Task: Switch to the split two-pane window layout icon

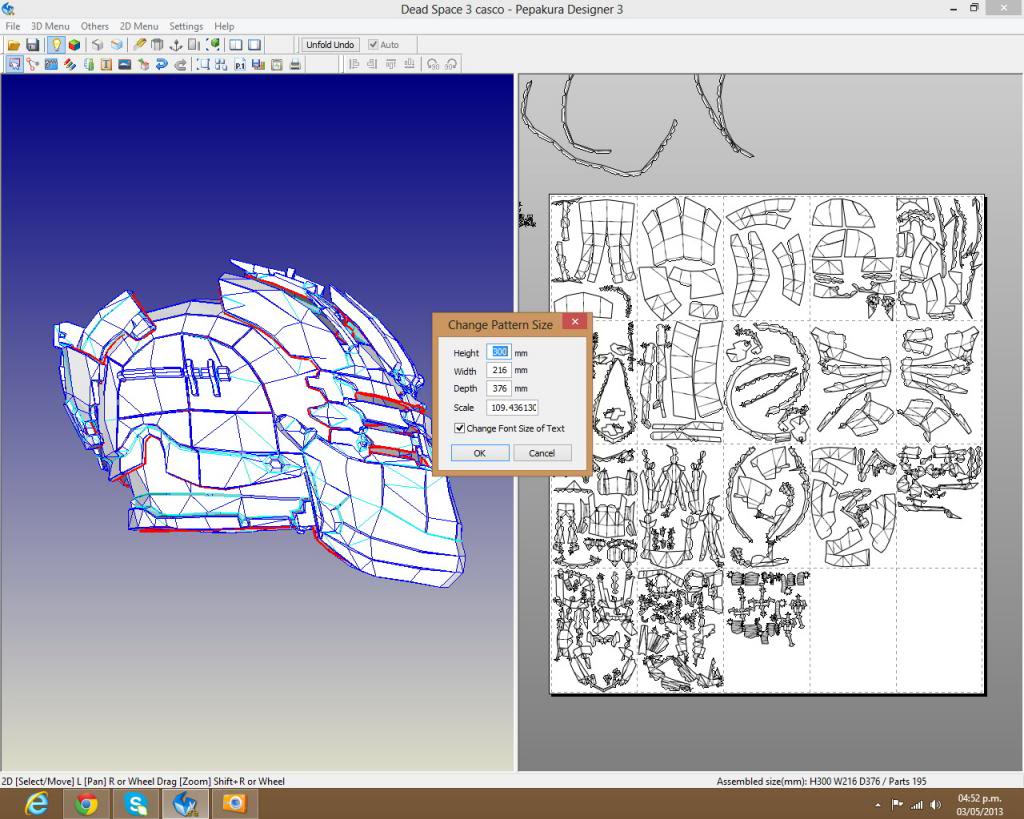Action: click(236, 44)
